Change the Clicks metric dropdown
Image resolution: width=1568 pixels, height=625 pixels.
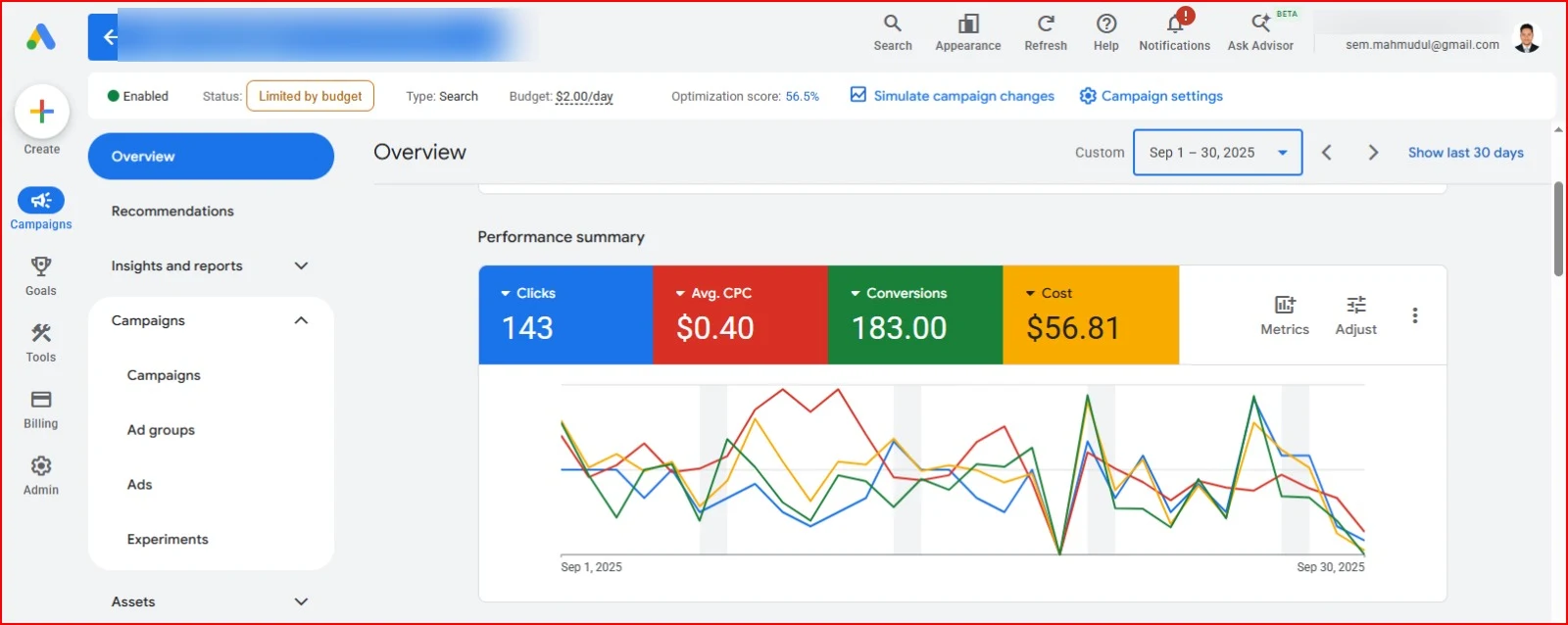pos(528,293)
